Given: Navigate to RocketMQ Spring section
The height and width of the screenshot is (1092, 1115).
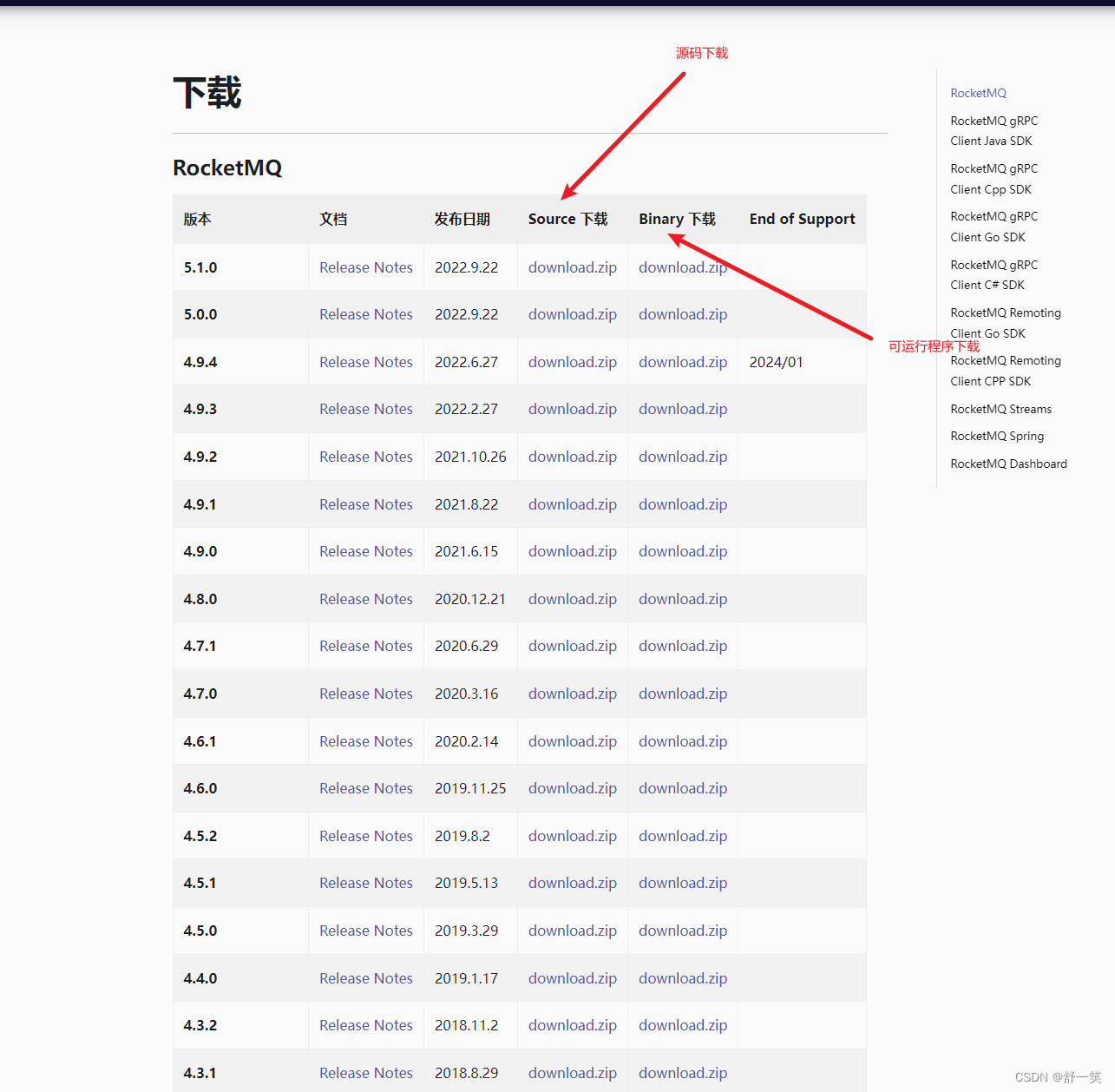Looking at the screenshot, I should [997, 436].
